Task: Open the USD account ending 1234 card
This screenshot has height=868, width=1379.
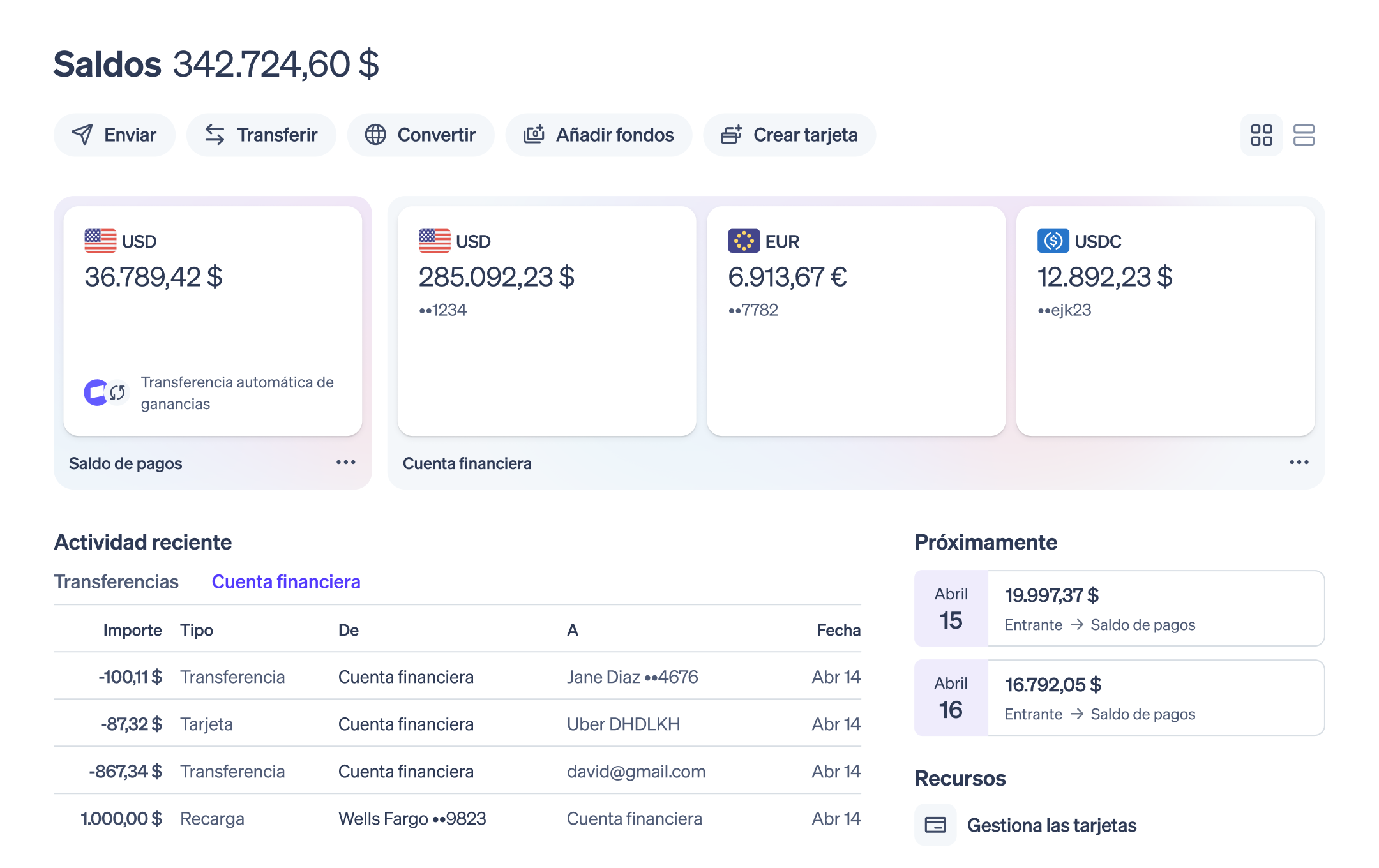Action: 547,321
